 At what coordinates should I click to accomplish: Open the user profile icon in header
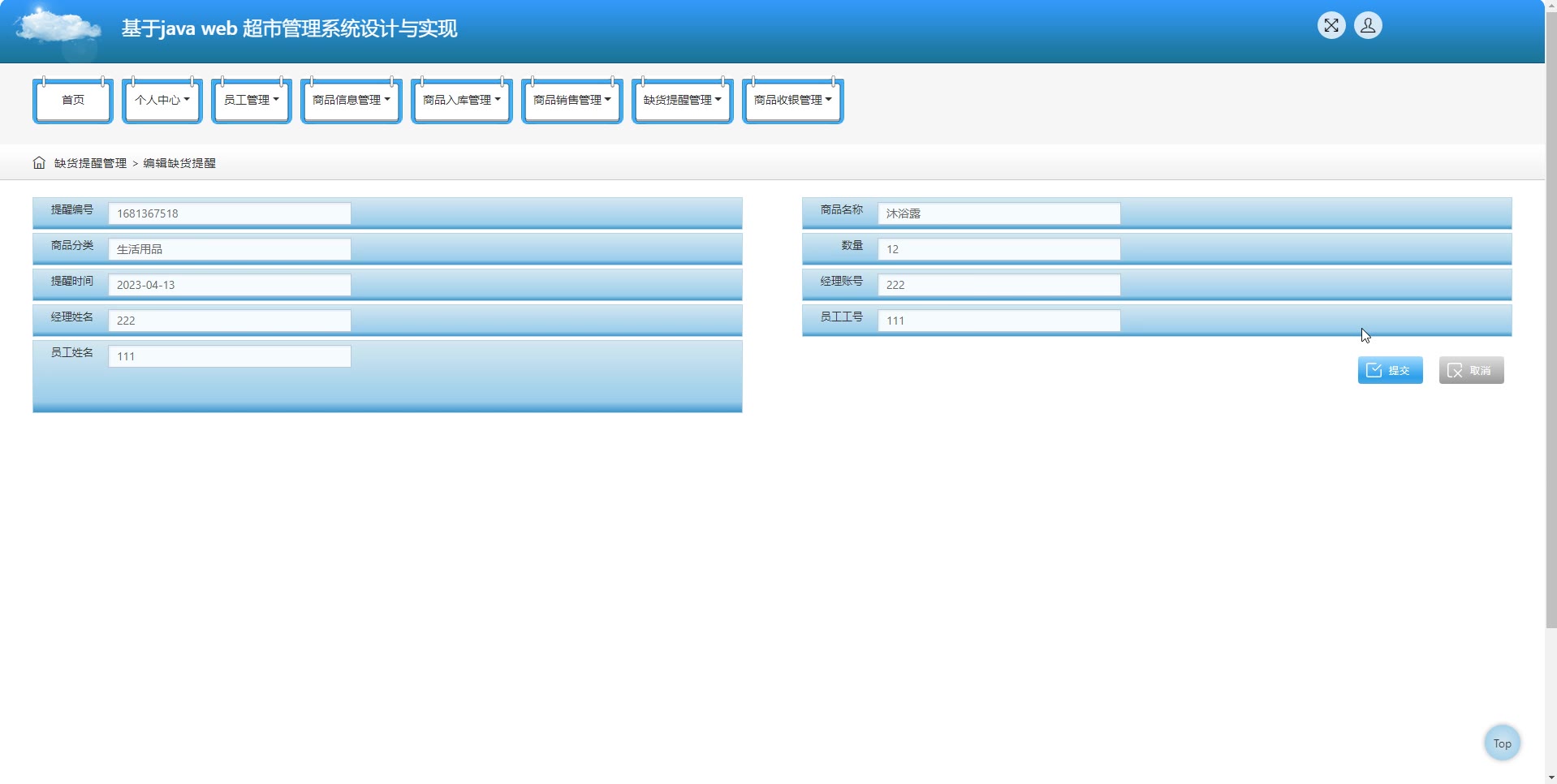pos(1368,25)
